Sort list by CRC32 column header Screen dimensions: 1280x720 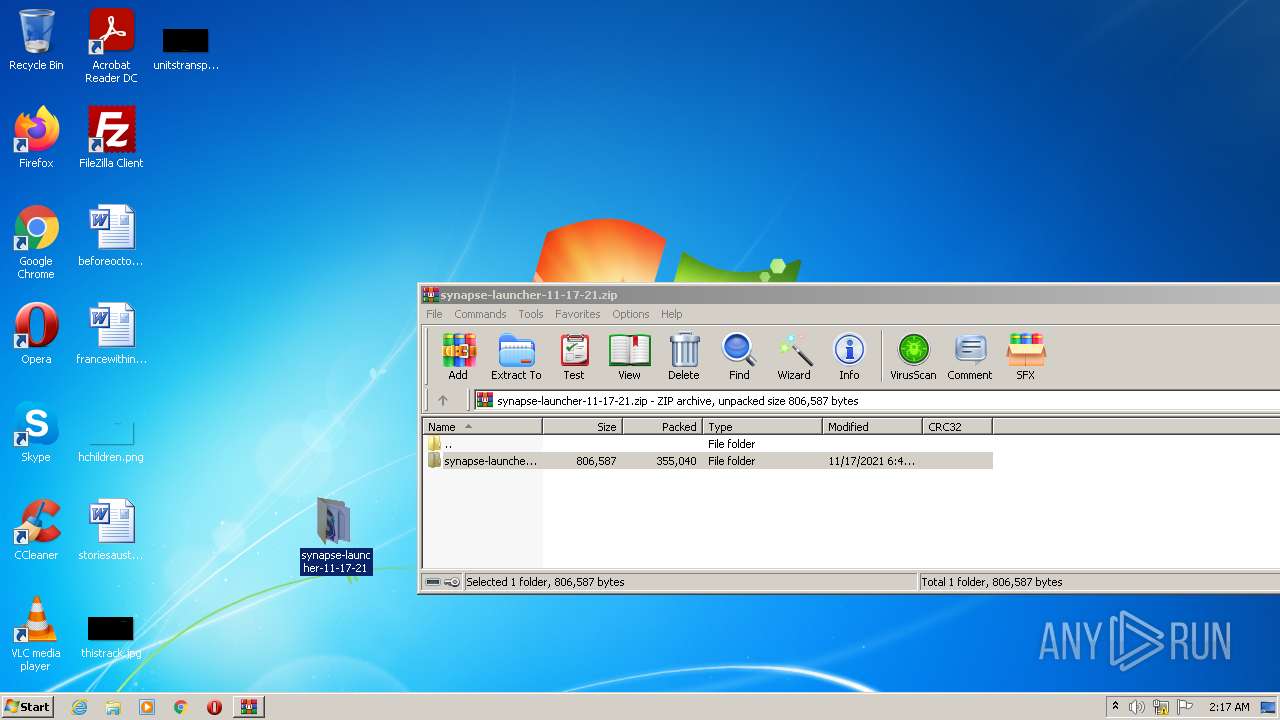957,427
